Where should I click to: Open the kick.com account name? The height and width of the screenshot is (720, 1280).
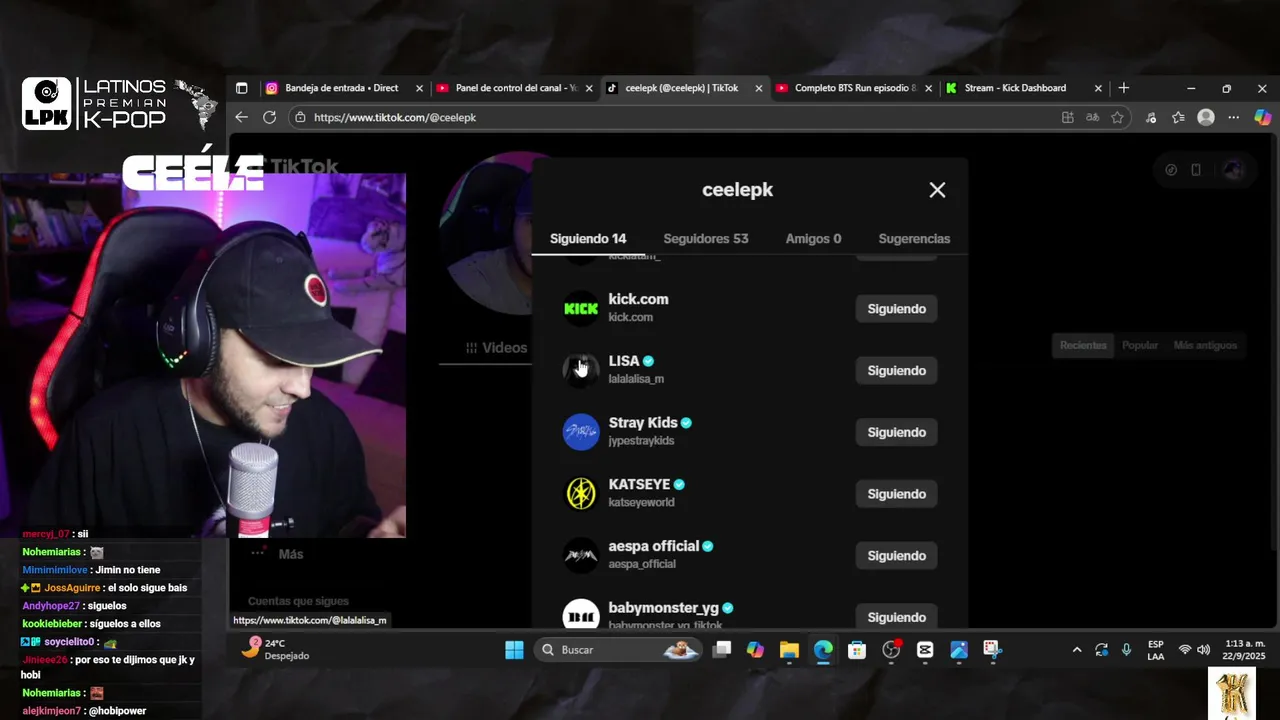pyautogui.click(x=638, y=299)
